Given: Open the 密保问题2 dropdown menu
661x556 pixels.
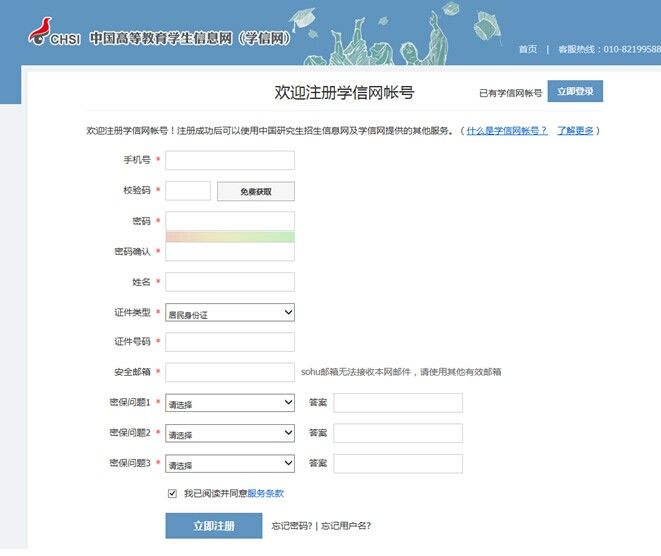Looking at the screenshot, I should 230,433.
